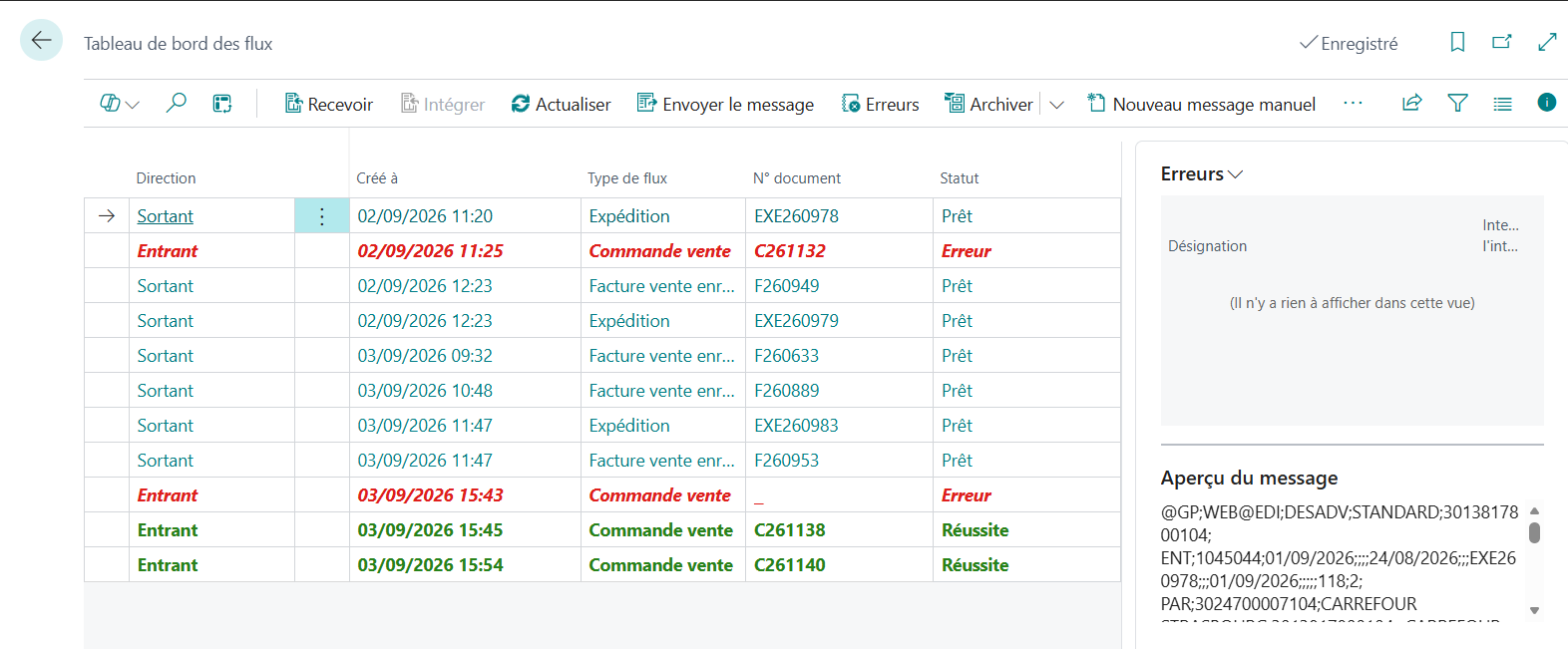Open page in new window icon
This screenshot has width=1568, height=649.
1502,42
